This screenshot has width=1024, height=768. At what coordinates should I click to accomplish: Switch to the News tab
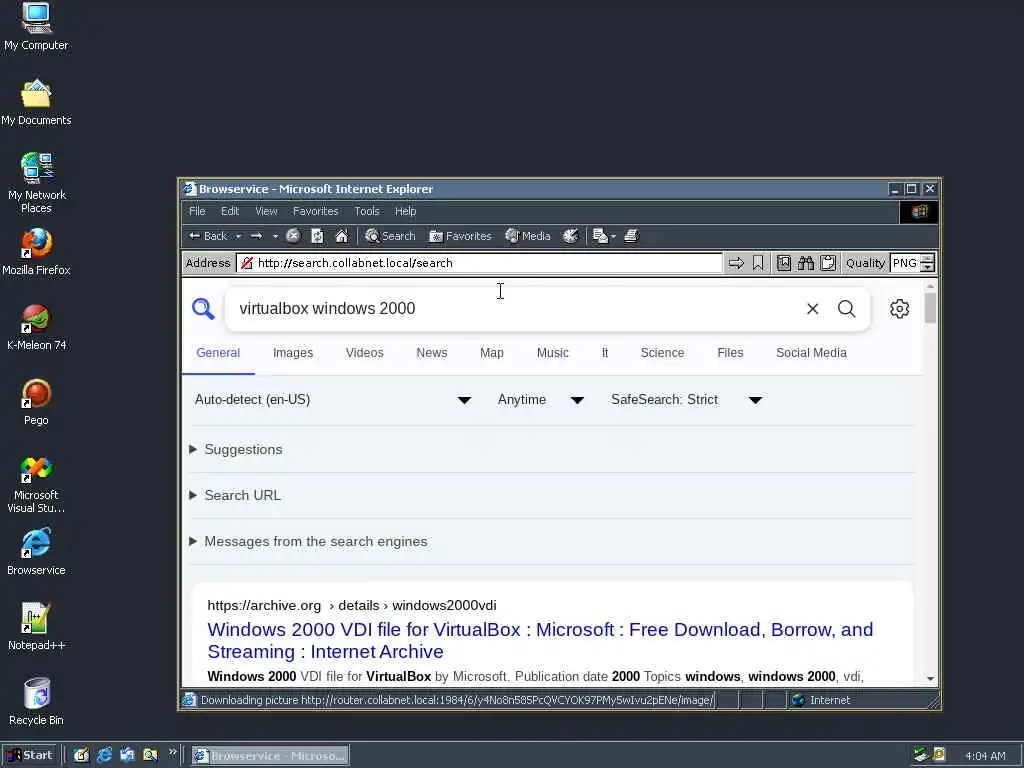click(x=432, y=353)
